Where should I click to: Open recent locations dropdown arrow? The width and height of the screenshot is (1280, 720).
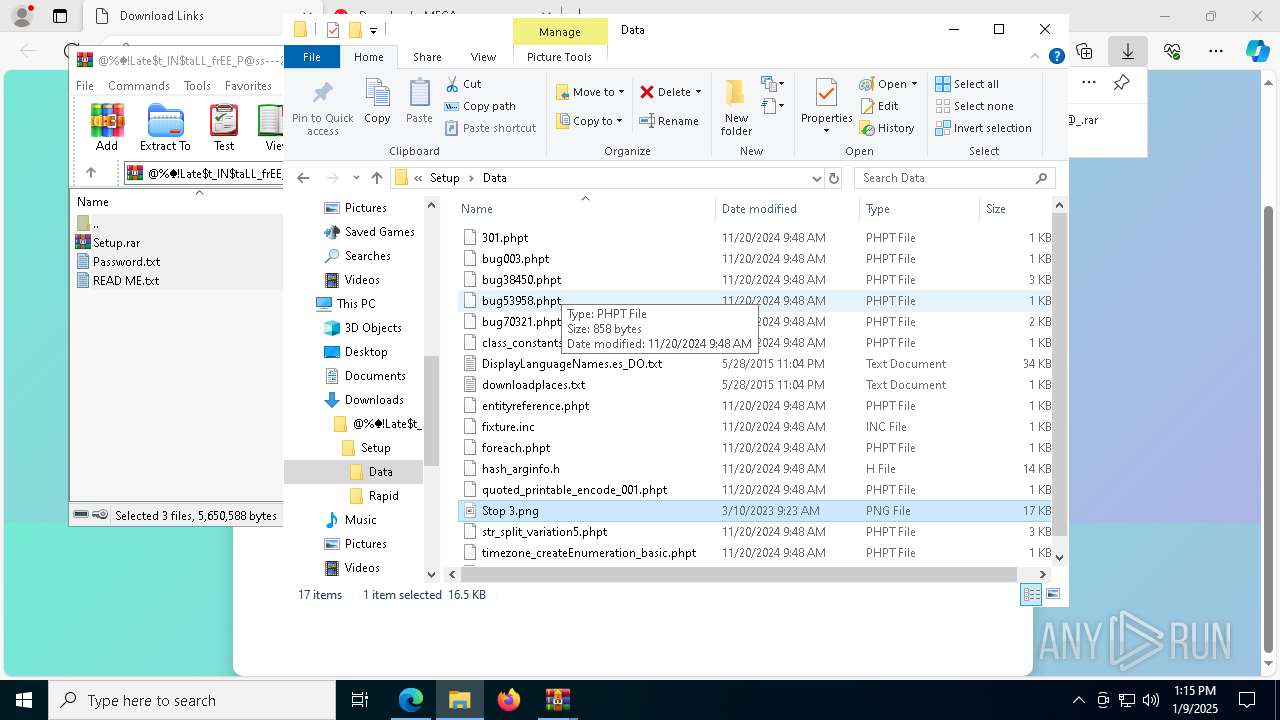tap(356, 178)
